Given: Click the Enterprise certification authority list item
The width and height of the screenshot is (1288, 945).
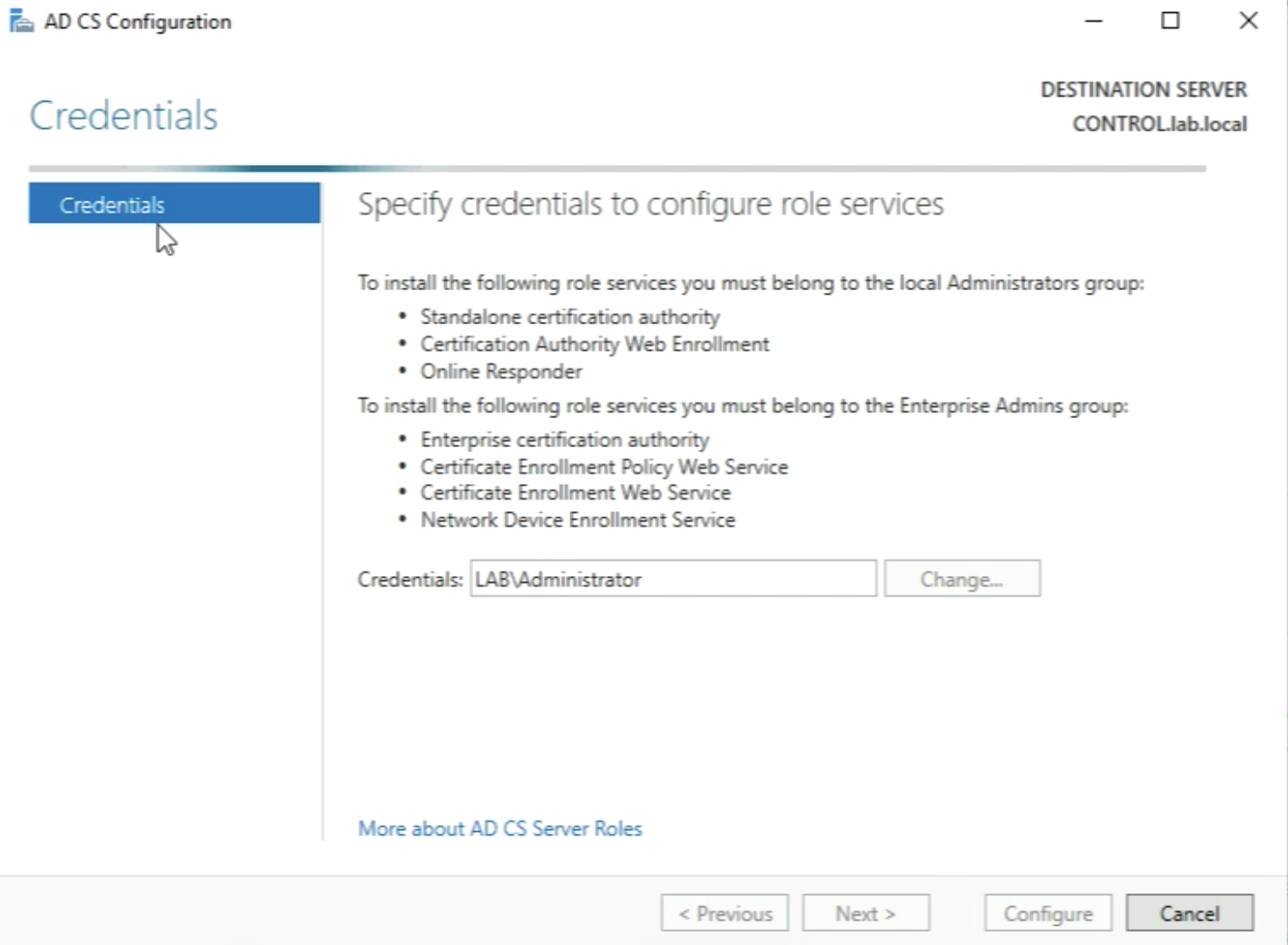Looking at the screenshot, I should click(564, 439).
